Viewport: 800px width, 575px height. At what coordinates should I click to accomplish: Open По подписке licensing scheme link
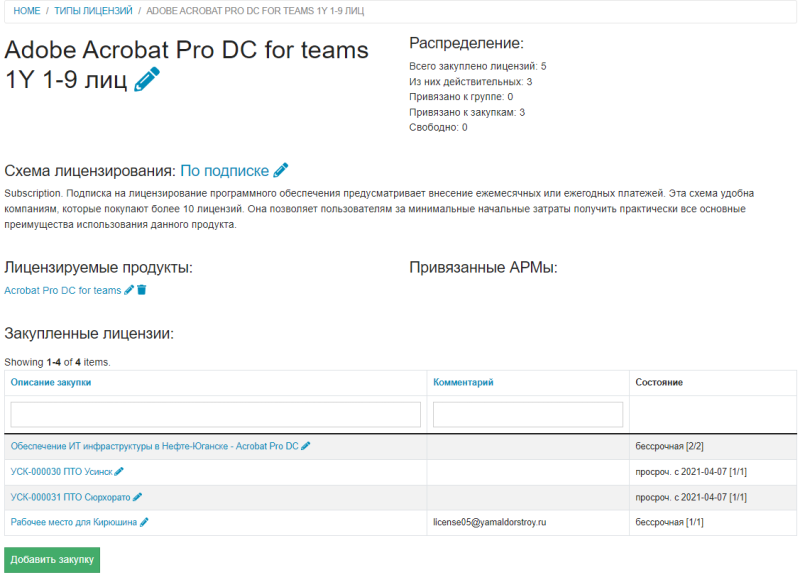pyautogui.click(x=224, y=170)
